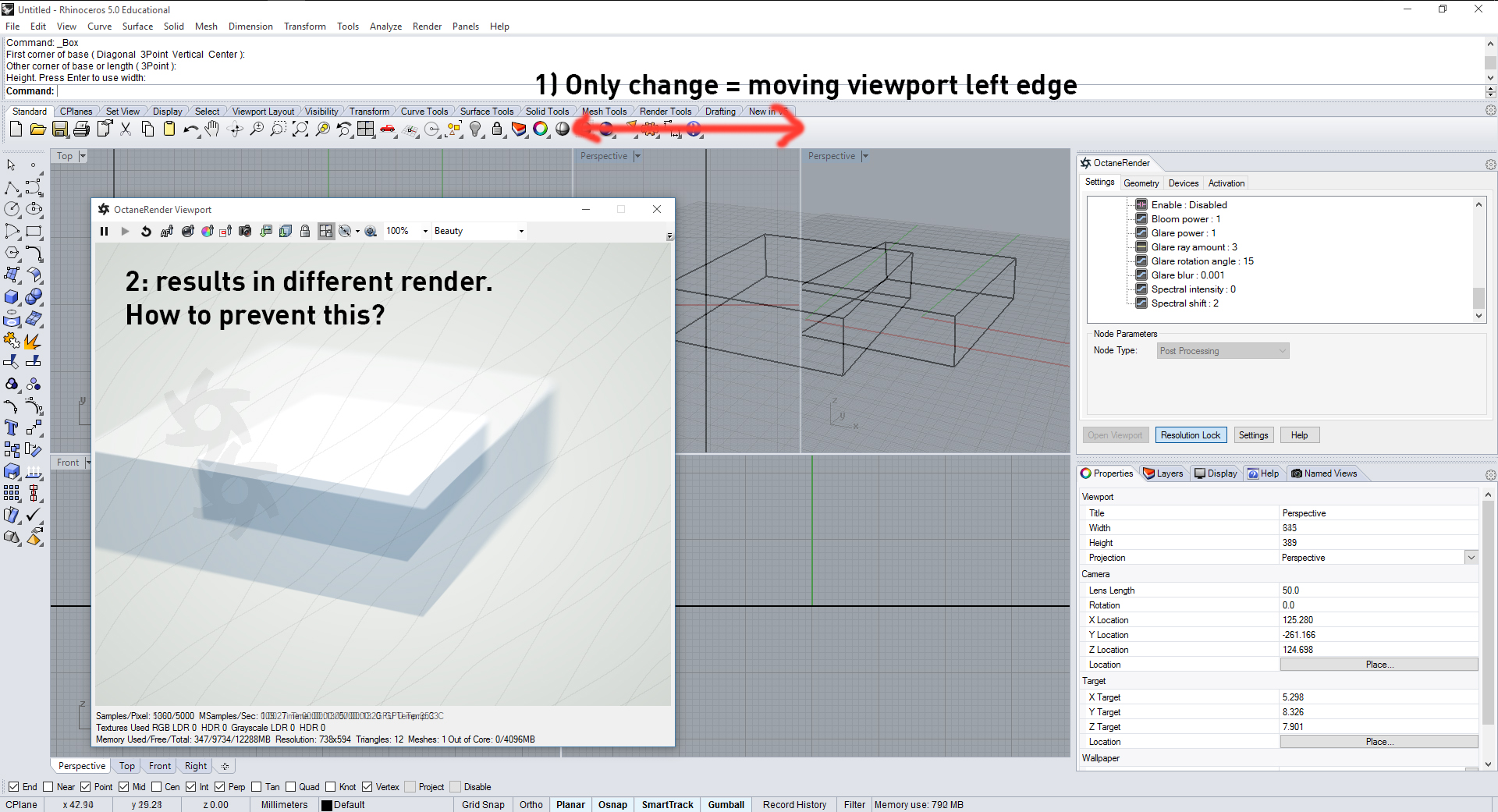
Task: Click the Undo arrow icon
Action: tap(191, 129)
